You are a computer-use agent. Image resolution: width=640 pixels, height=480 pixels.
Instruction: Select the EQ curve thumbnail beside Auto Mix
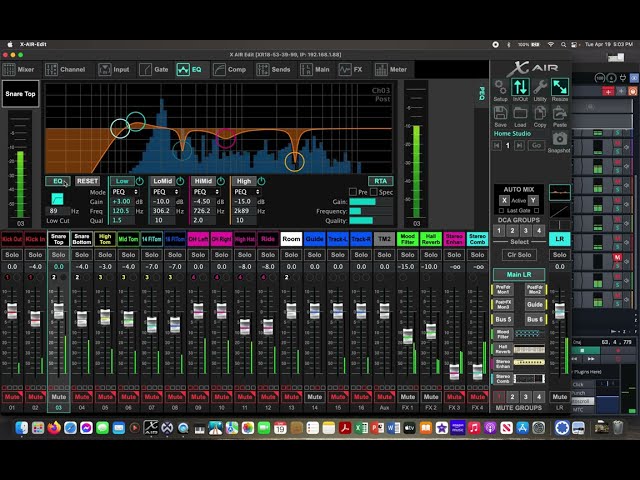560,192
